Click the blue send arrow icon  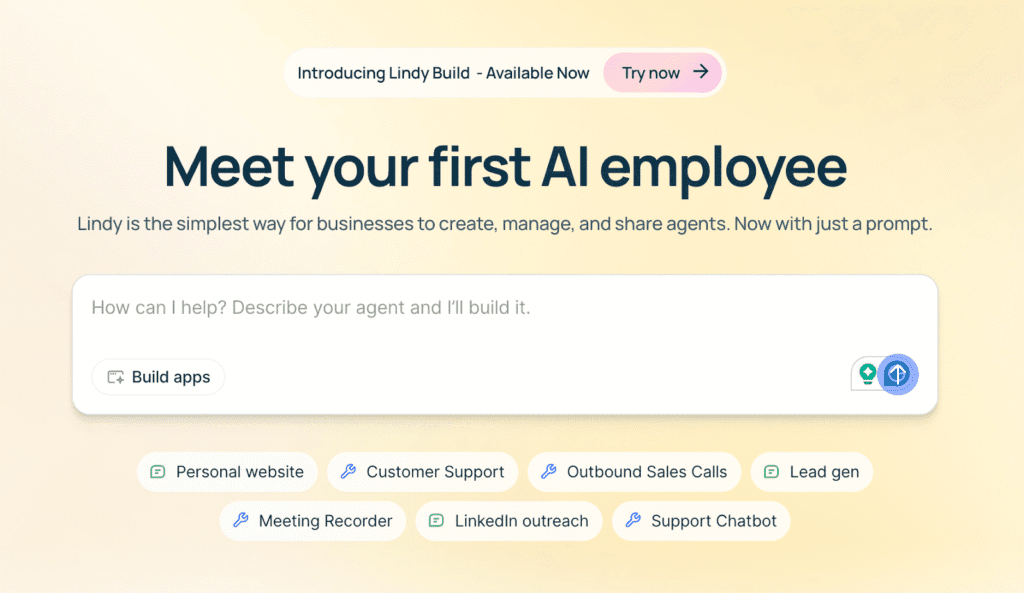(897, 374)
